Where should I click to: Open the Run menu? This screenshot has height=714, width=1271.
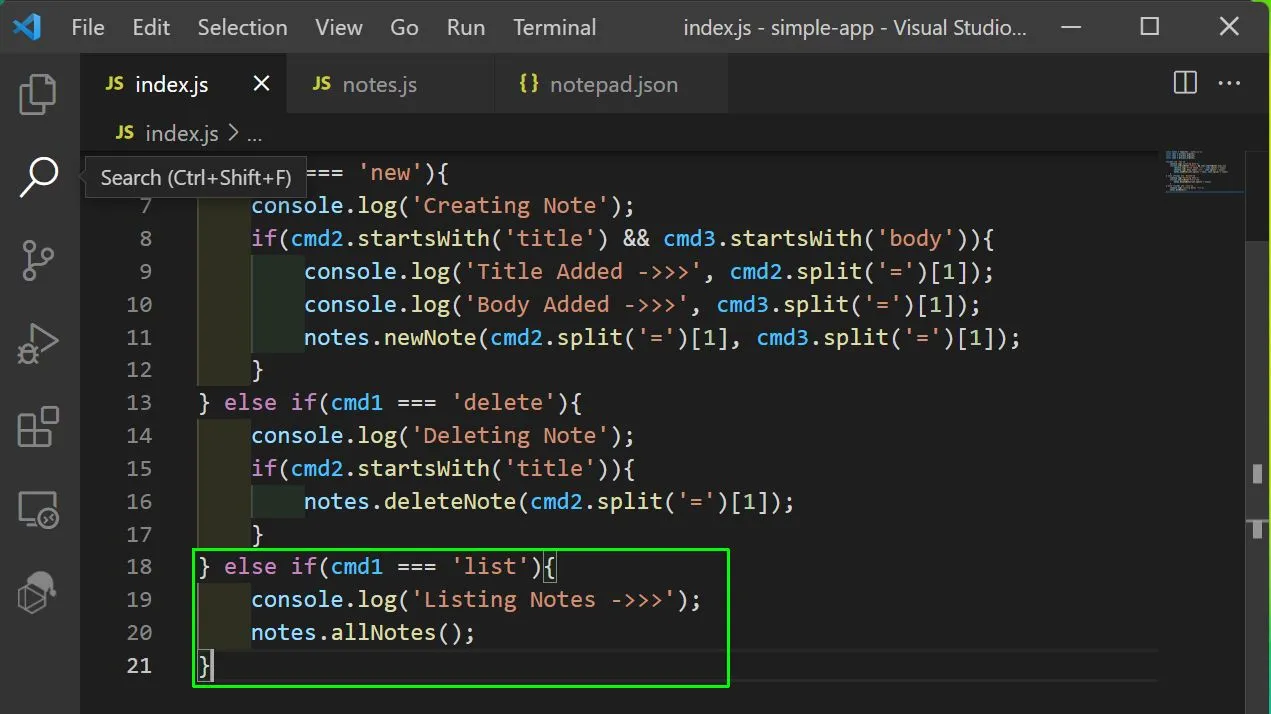466,27
